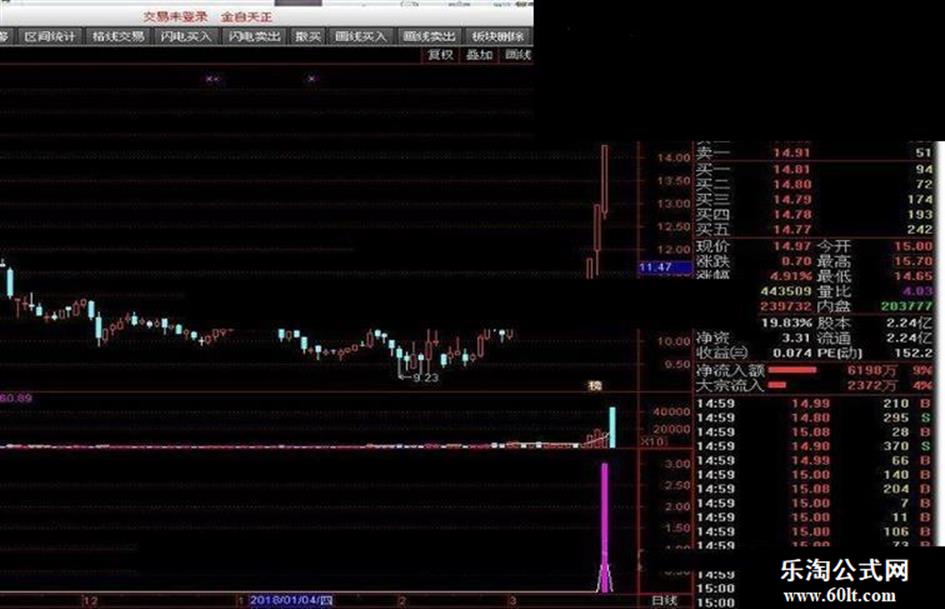
Task: Click the 净资 value 3.31
Action: tap(796, 338)
